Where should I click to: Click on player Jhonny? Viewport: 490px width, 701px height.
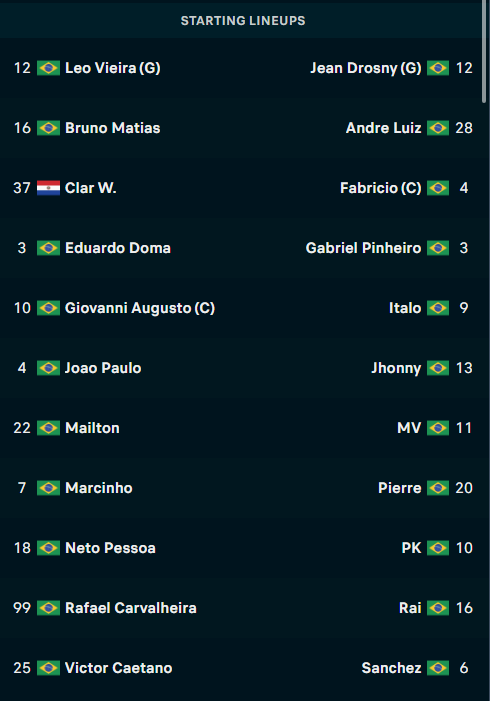pos(396,368)
